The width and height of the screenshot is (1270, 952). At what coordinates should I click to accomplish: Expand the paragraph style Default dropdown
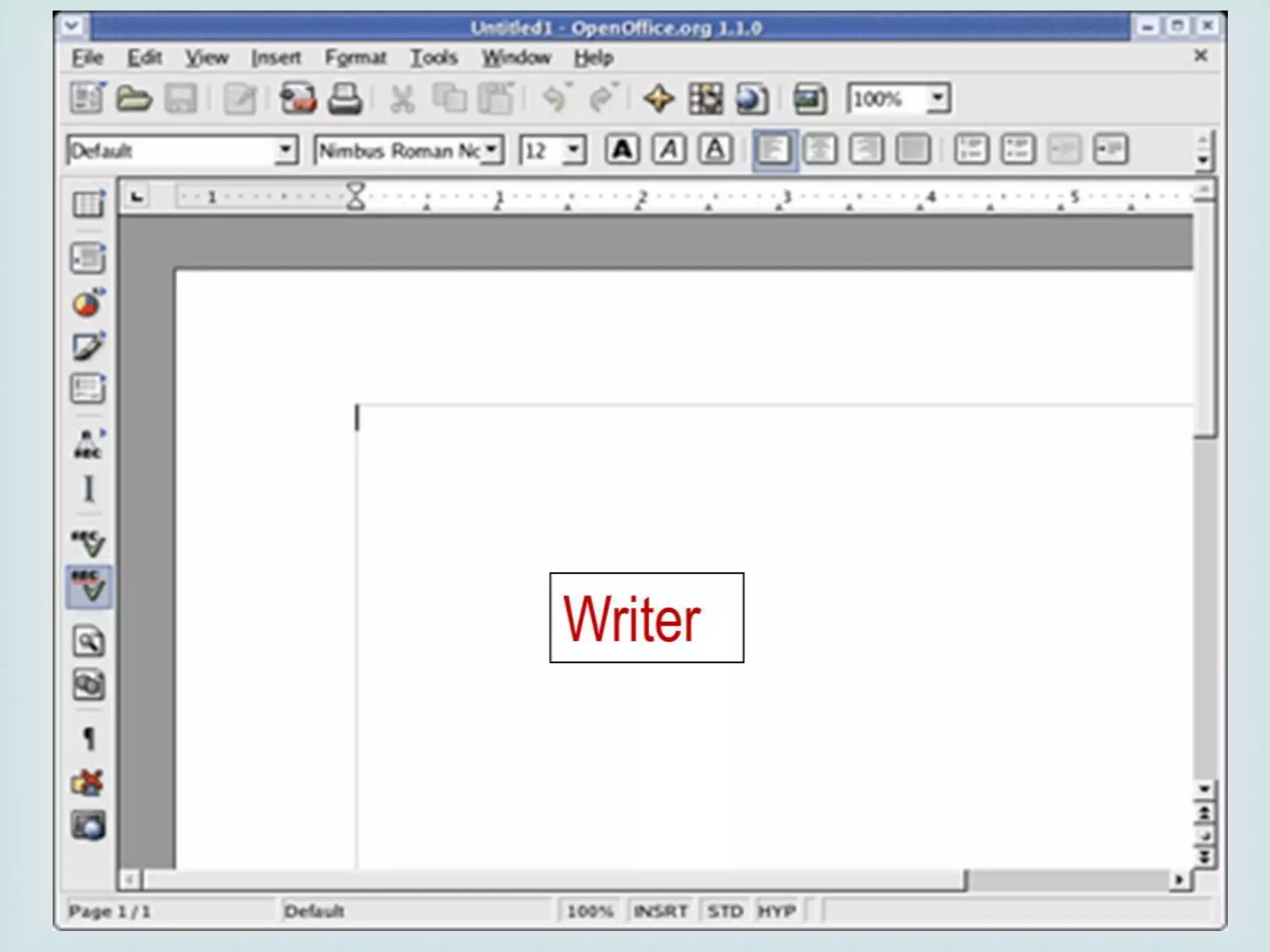[285, 150]
